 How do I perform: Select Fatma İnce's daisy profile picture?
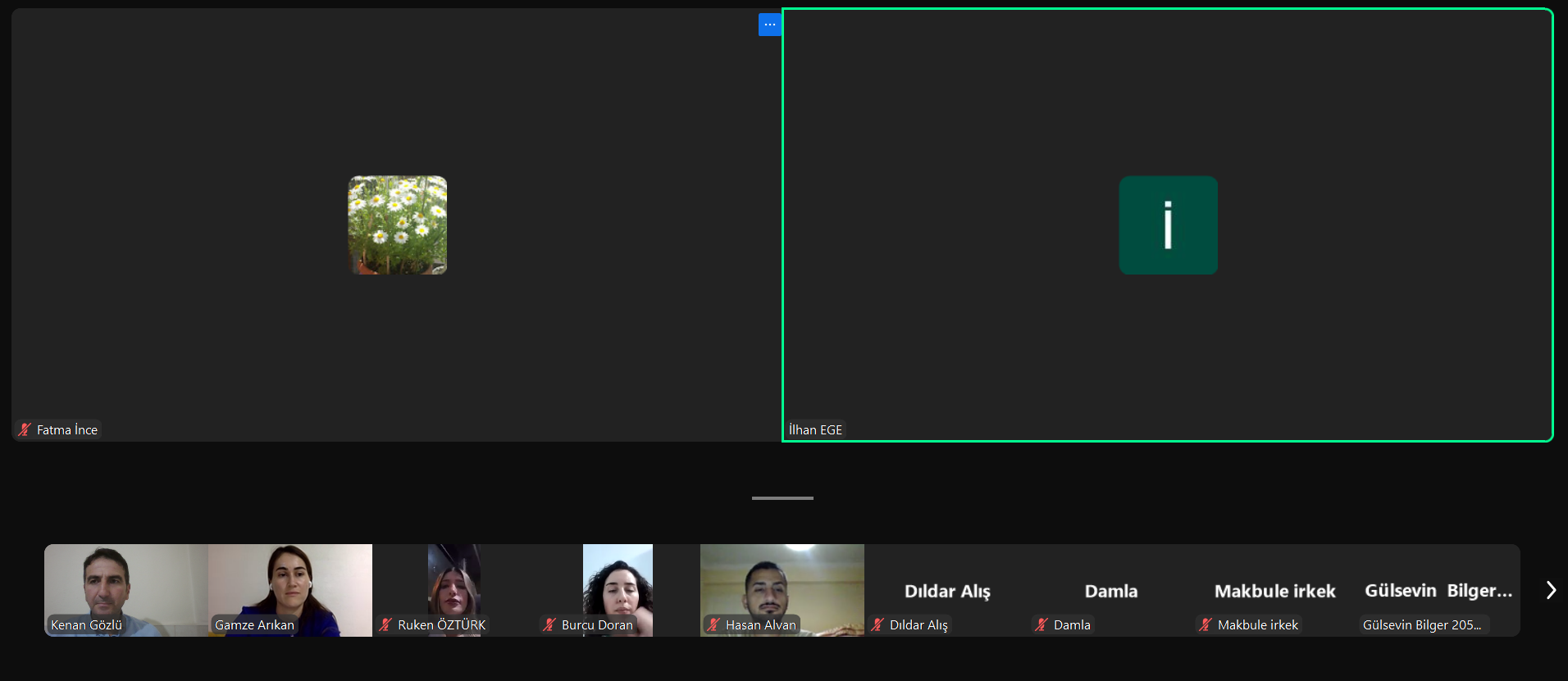coord(398,225)
